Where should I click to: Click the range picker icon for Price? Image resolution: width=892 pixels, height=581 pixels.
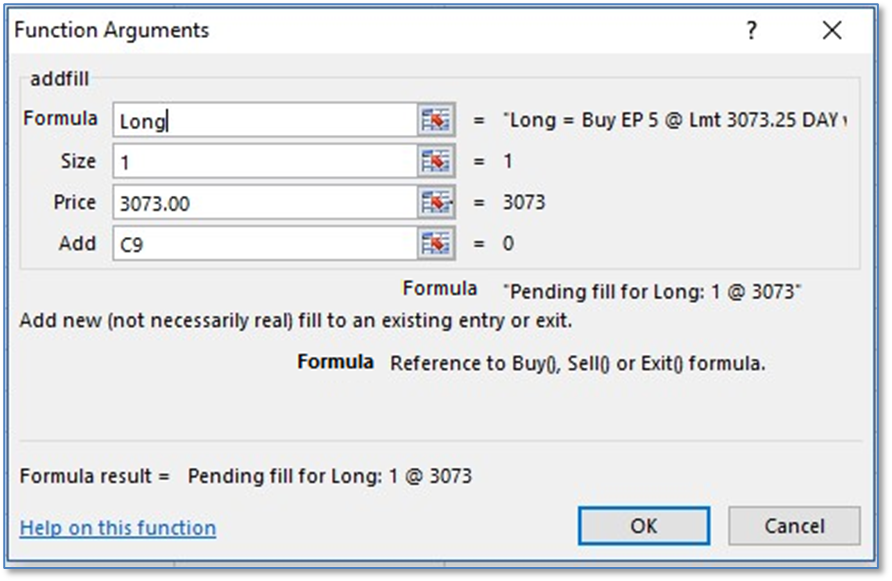pyautogui.click(x=435, y=203)
